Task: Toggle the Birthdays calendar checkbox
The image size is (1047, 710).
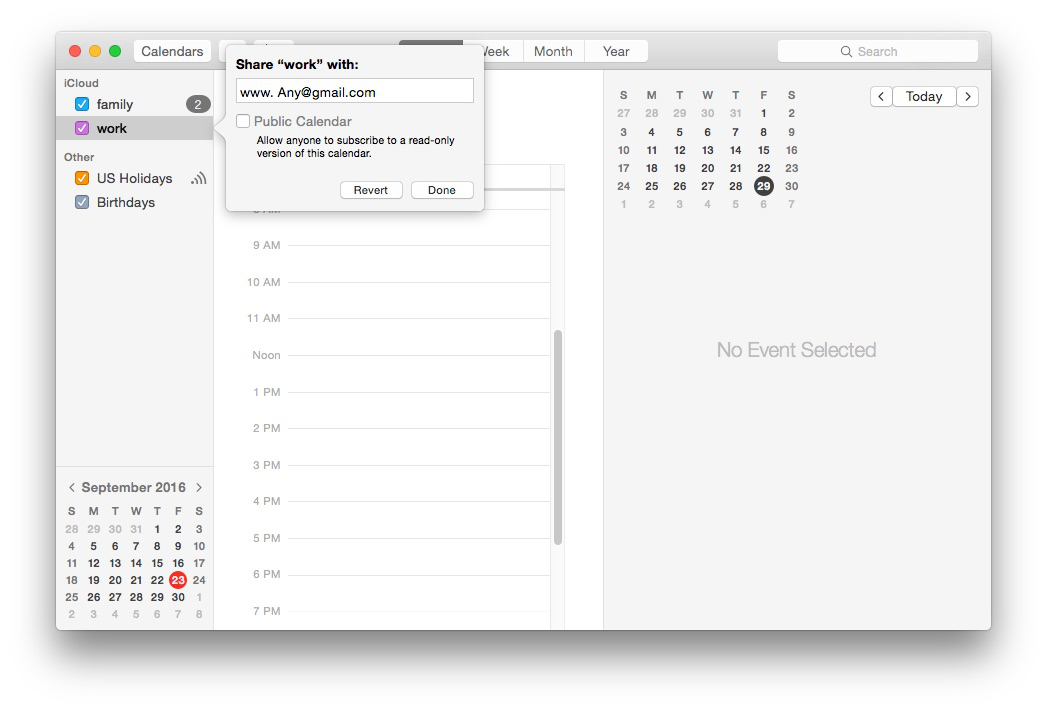Action: click(82, 202)
